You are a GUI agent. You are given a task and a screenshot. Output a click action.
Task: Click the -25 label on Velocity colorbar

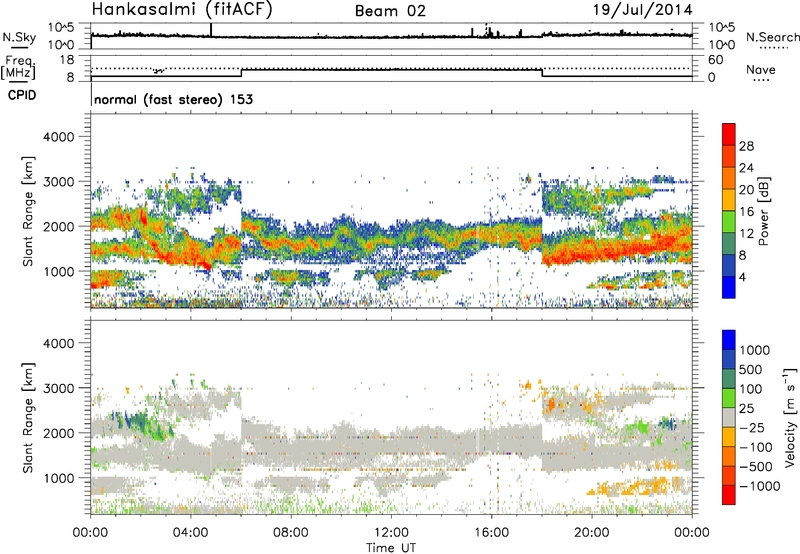(x=752, y=427)
